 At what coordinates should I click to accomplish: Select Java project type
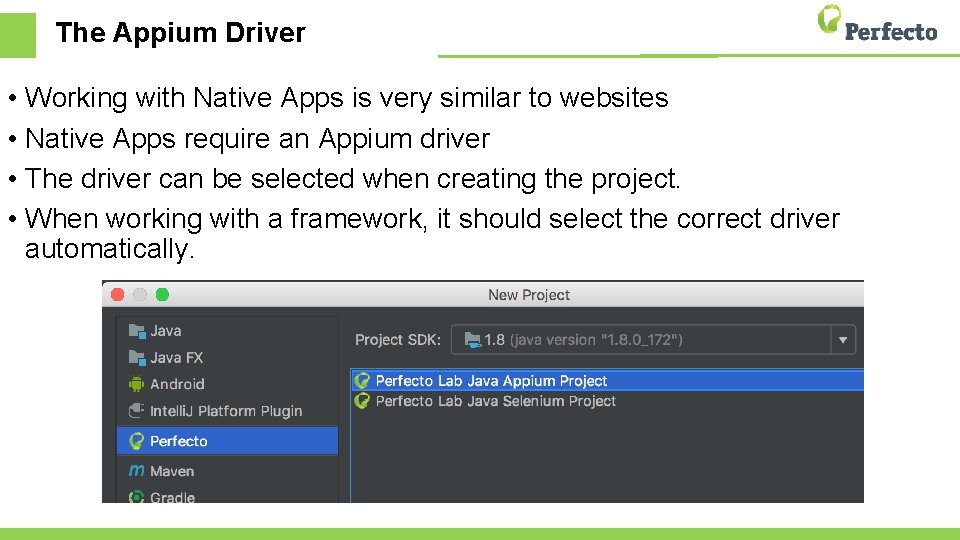click(227, 331)
